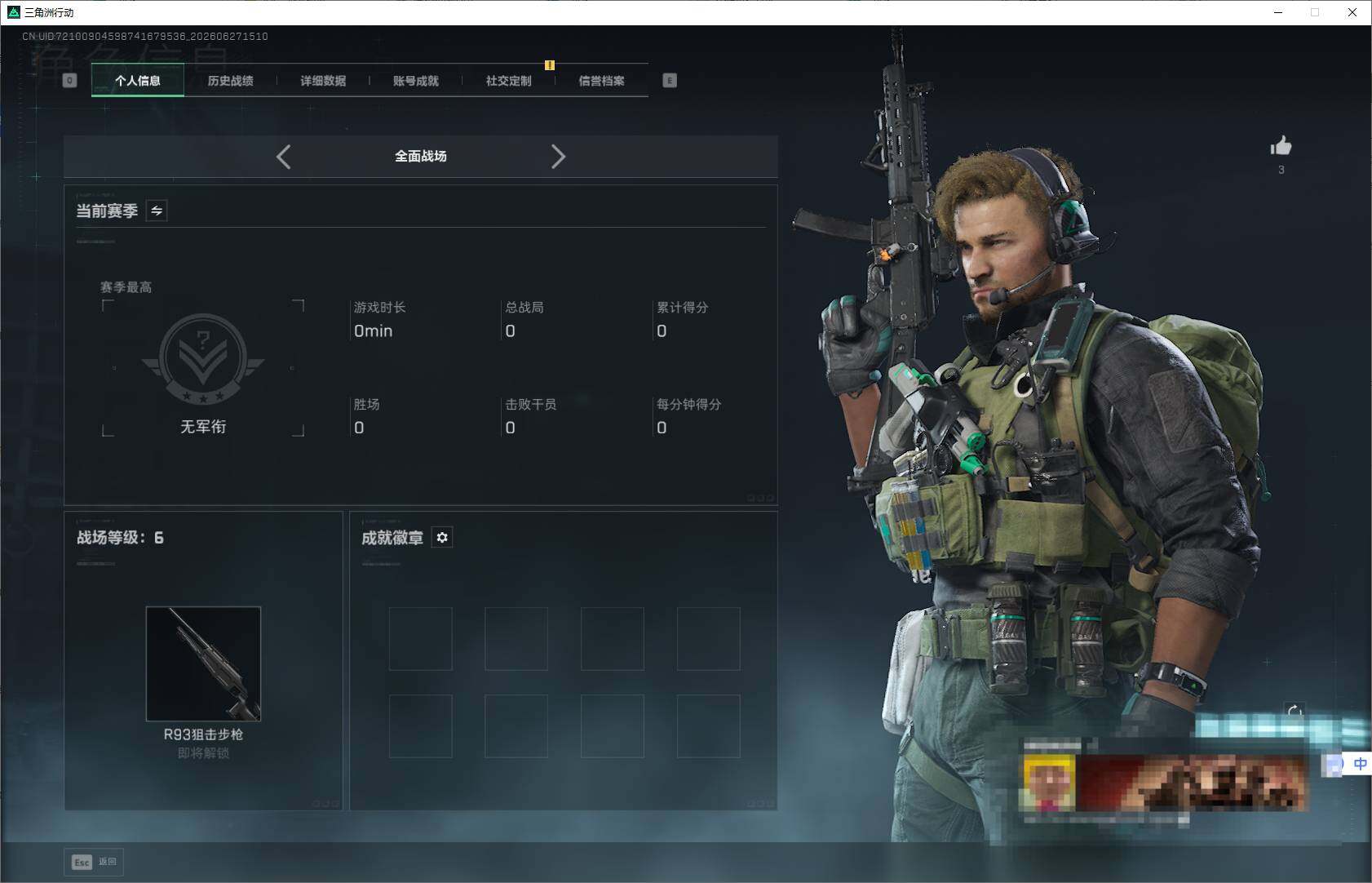Switch to next game mode with right chevron
This screenshot has height=883, width=1372.
tap(558, 157)
